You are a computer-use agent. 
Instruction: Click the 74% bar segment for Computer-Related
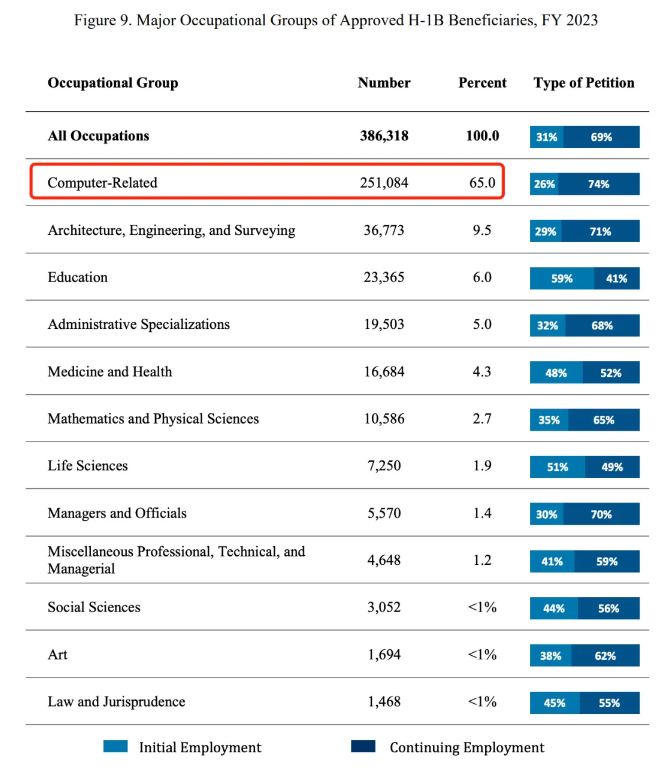point(599,184)
